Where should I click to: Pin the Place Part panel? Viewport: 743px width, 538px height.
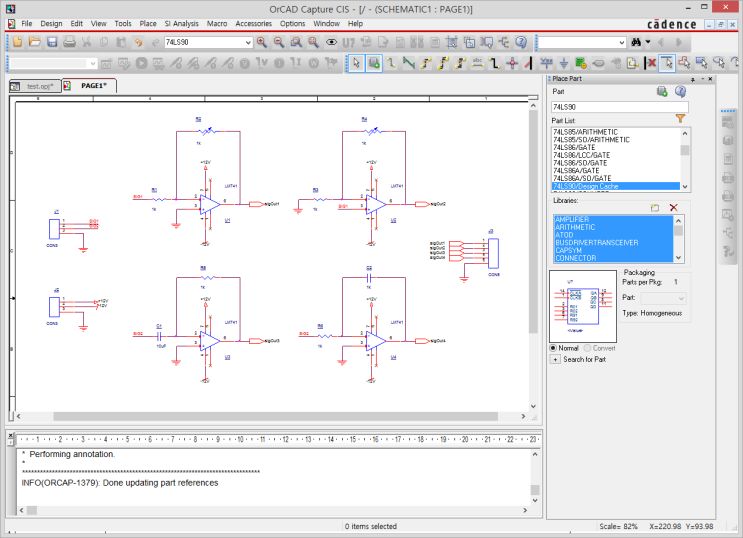(693, 79)
